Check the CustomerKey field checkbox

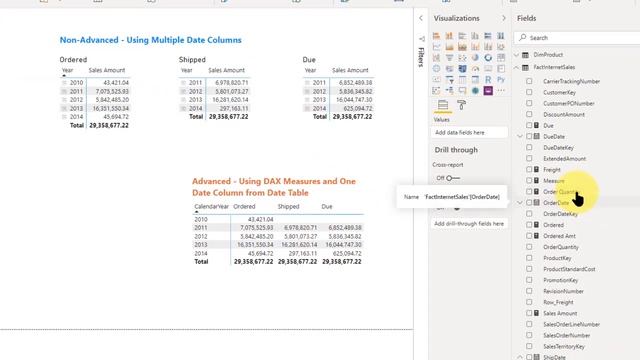[529, 92]
